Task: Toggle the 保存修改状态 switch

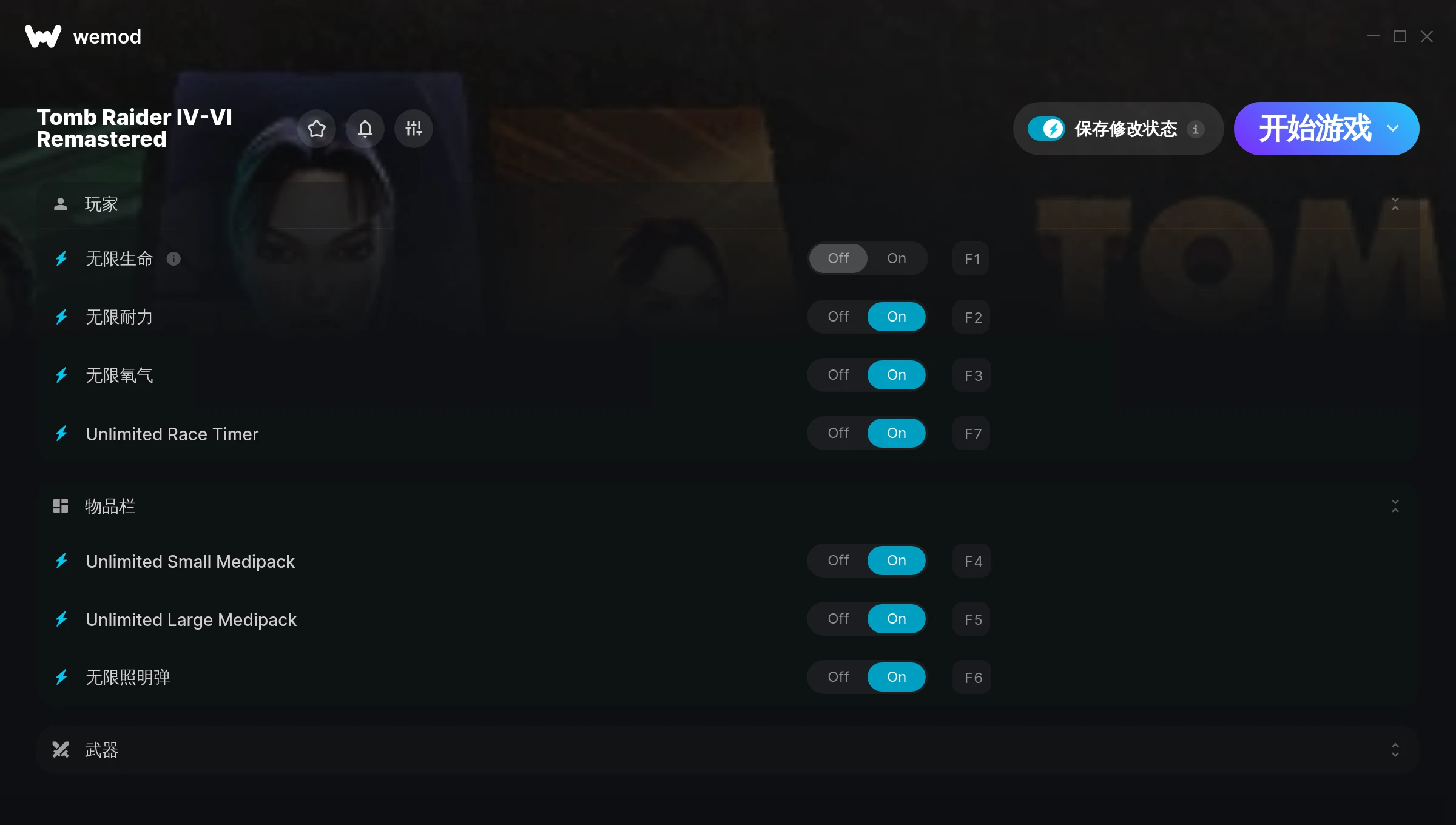Action: [x=1046, y=129]
